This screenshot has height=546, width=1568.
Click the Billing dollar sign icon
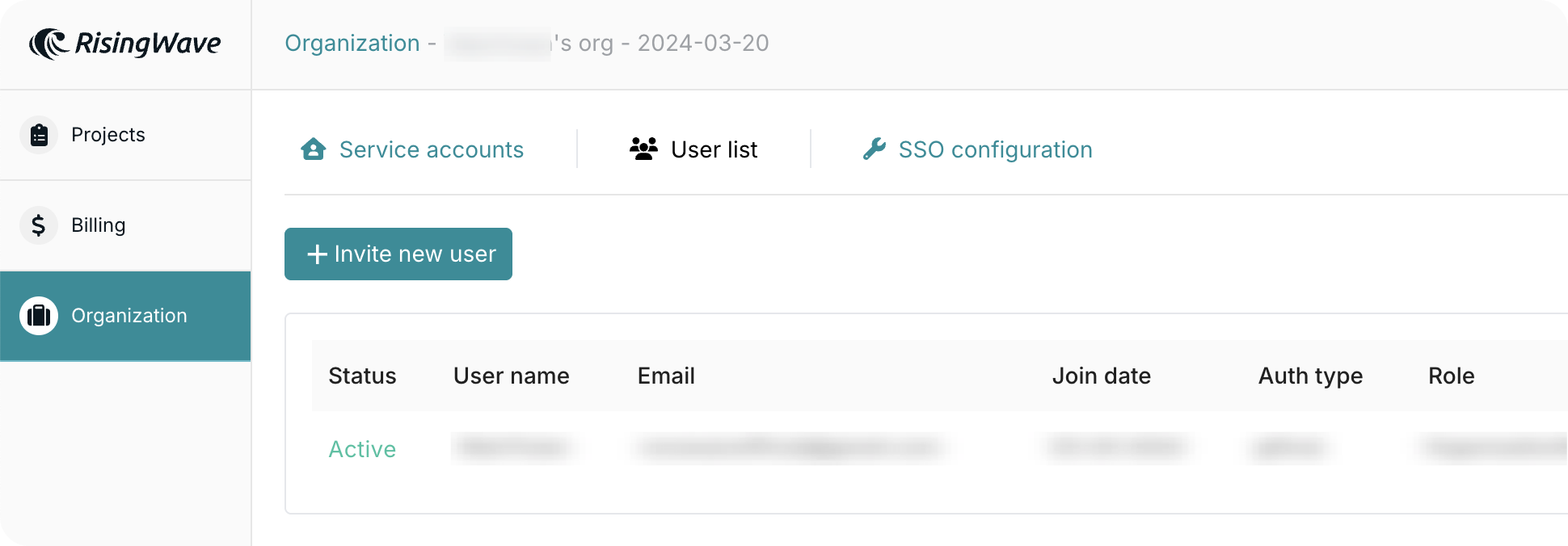[39, 225]
